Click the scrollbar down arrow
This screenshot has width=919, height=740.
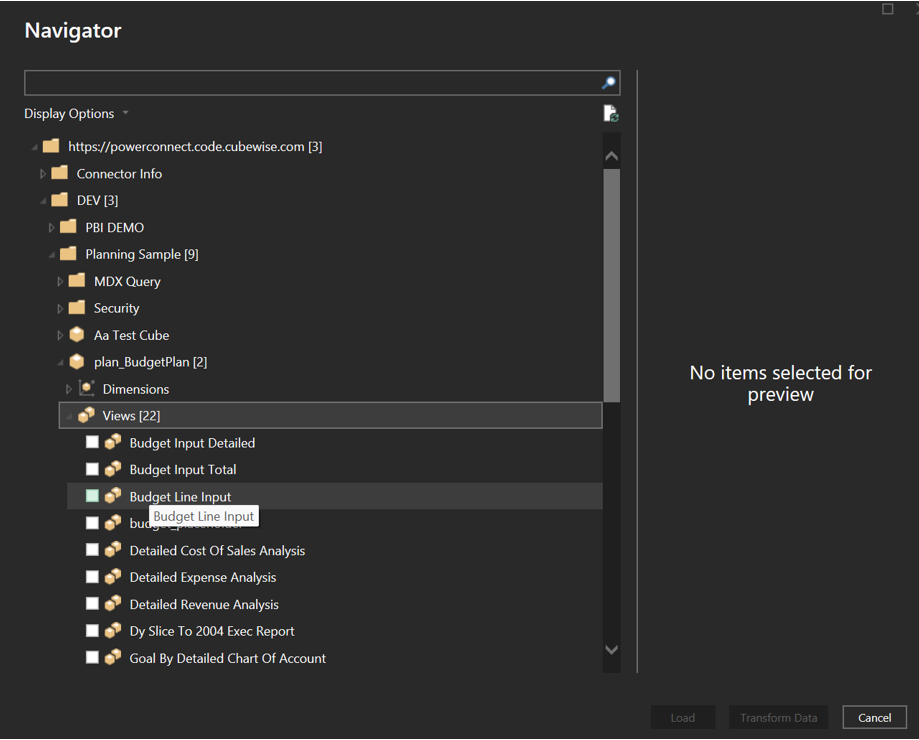[x=611, y=650]
